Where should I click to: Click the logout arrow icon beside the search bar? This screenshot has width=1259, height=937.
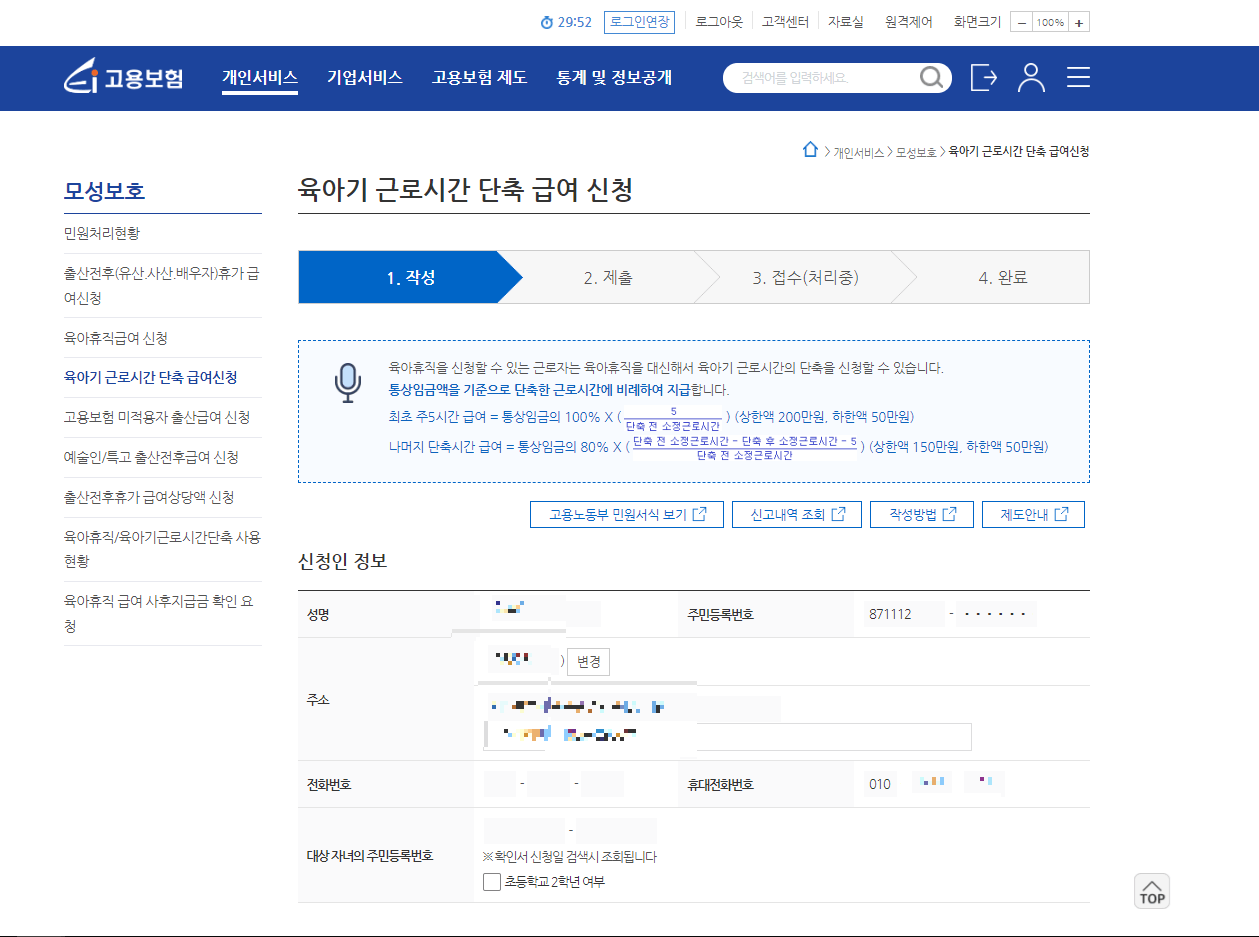pos(983,77)
